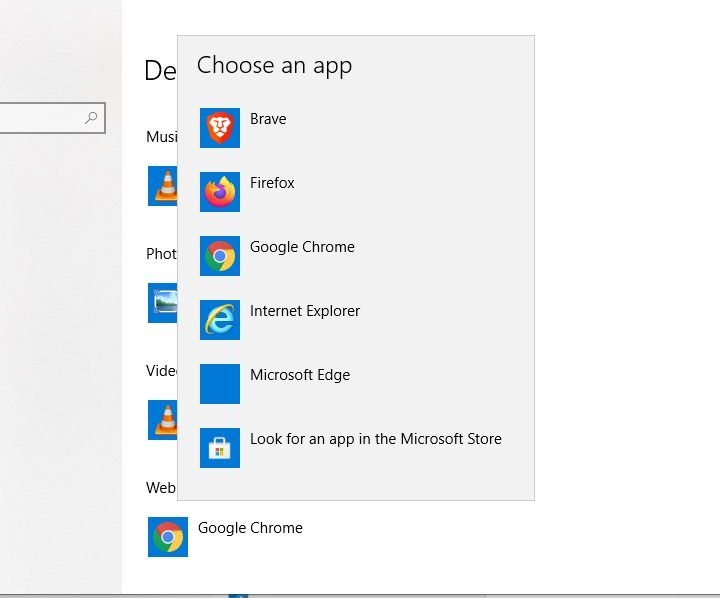The height and width of the screenshot is (598, 720).
Task: Click the VLC icon under Music player
Action: point(163,186)
